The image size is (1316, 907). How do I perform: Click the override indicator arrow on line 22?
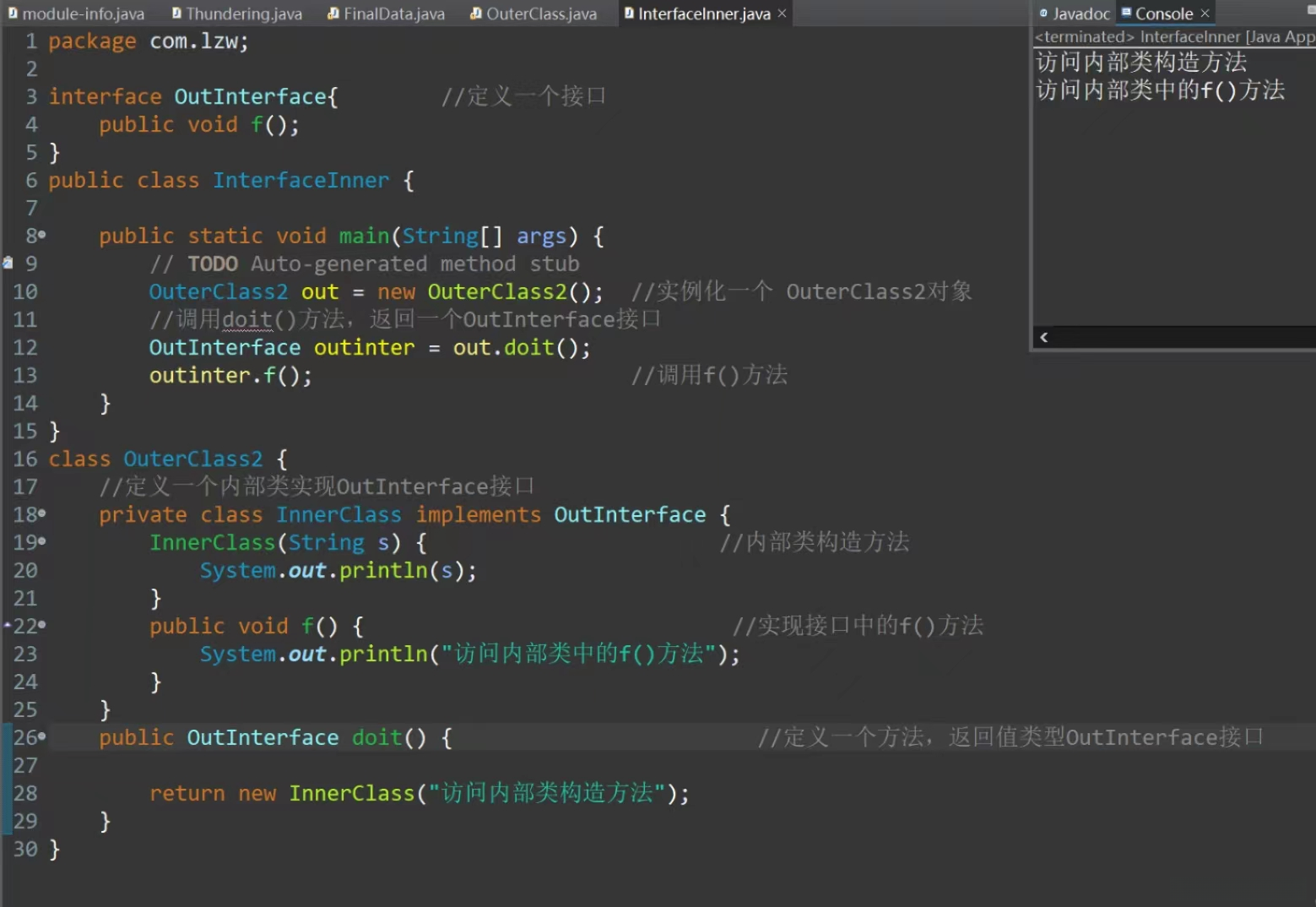pyautogui.click(x=8, y=626)
